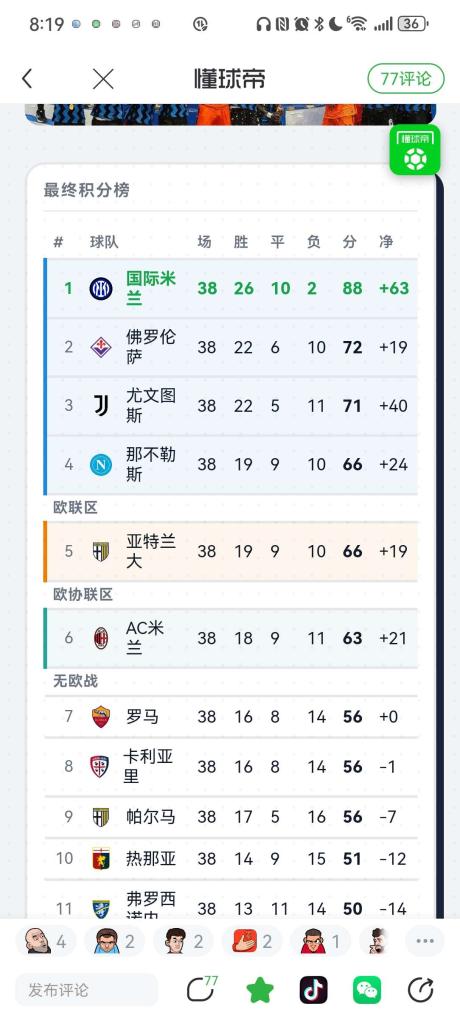Open more reactions with the ellipsis button
460x1023 pixels.
(x=425, y=941)
